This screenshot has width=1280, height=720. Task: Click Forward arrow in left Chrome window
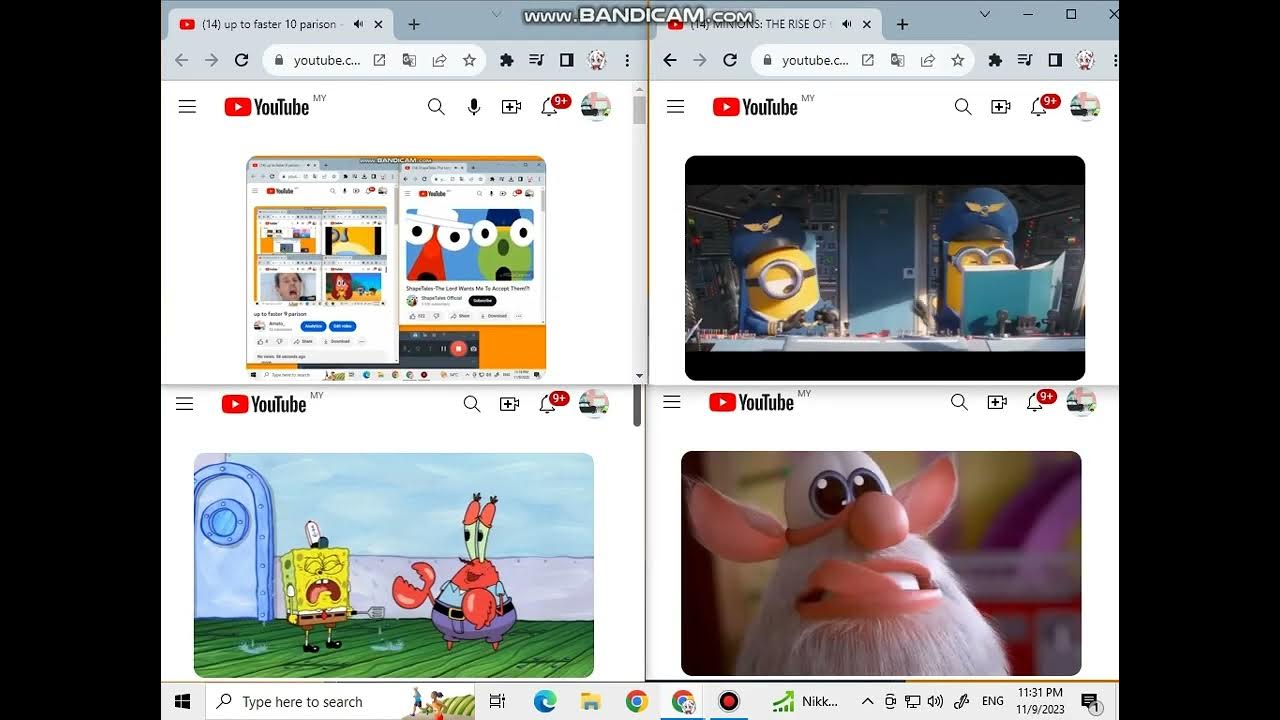point(211,60)
